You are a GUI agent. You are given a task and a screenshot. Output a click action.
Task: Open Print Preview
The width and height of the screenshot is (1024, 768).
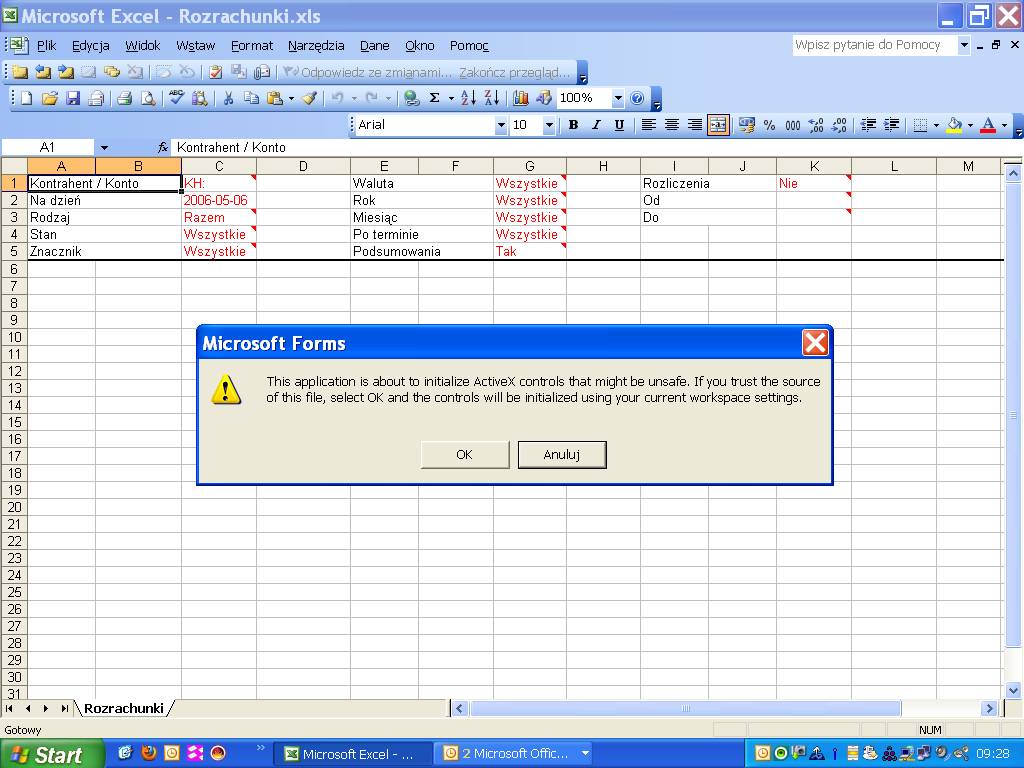click(148, 99)
